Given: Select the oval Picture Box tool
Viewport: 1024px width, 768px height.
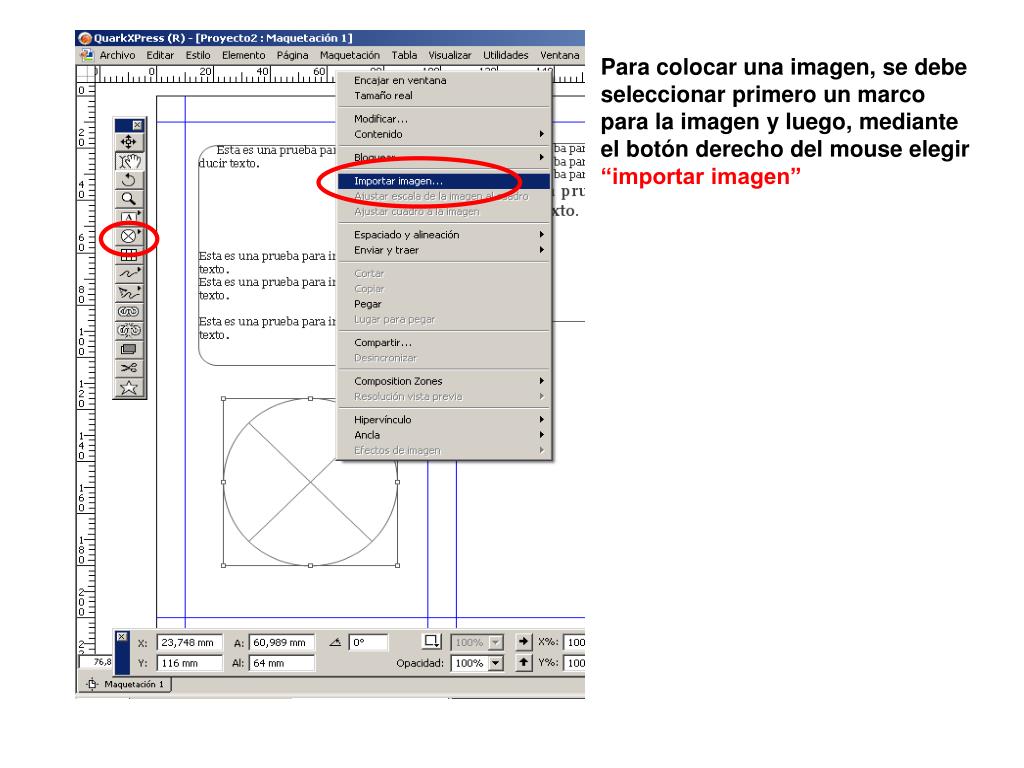Looking at the screenshot, I should pyautogui.click(x=129, y=236).
